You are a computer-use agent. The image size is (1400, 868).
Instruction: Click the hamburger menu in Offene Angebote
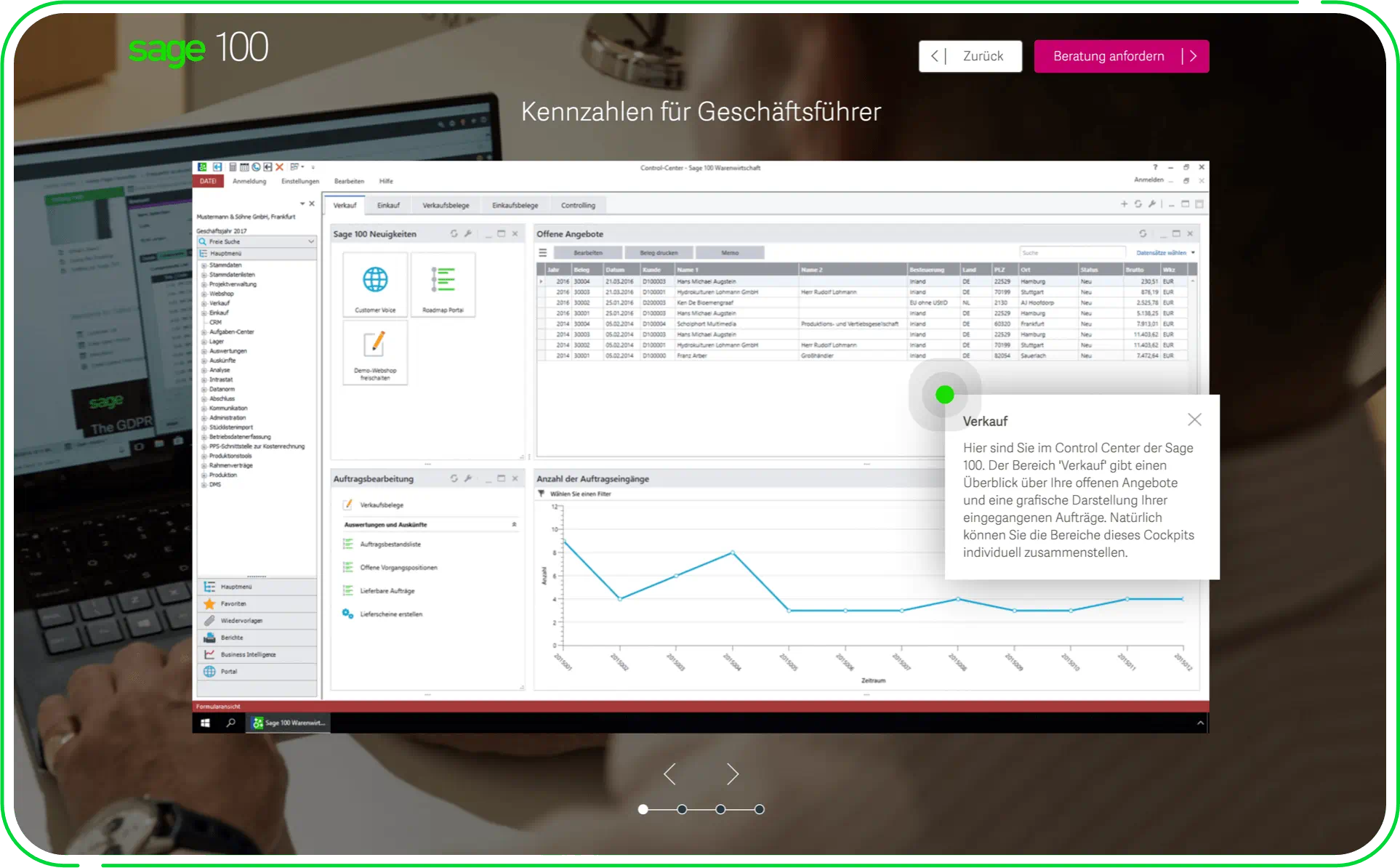tap(542, 253)
